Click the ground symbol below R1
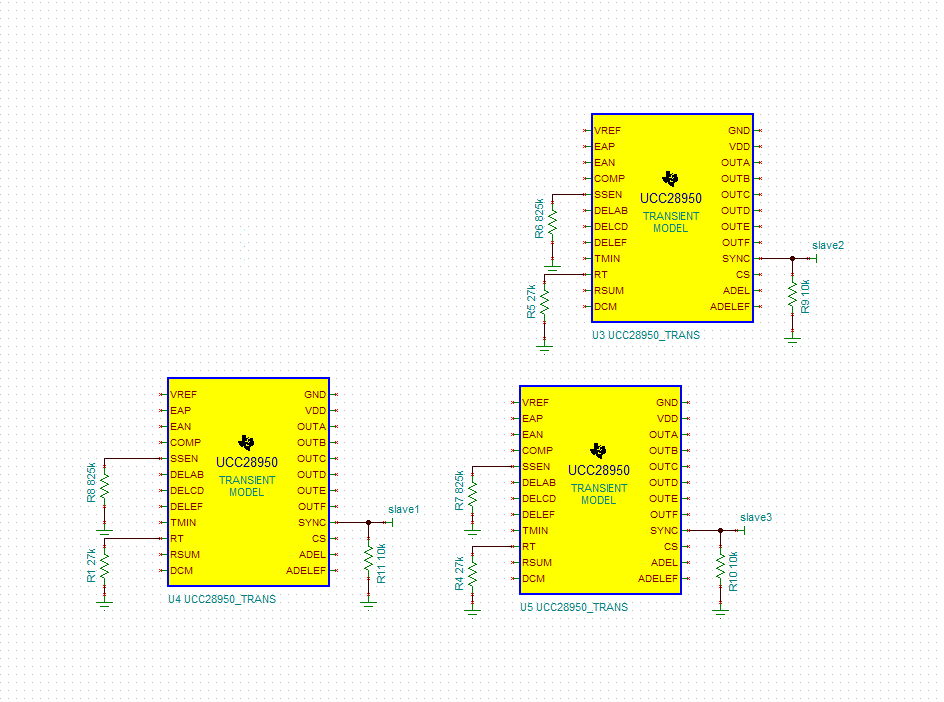944x702 pixels. pyautogui.click(x=105, y=604)
